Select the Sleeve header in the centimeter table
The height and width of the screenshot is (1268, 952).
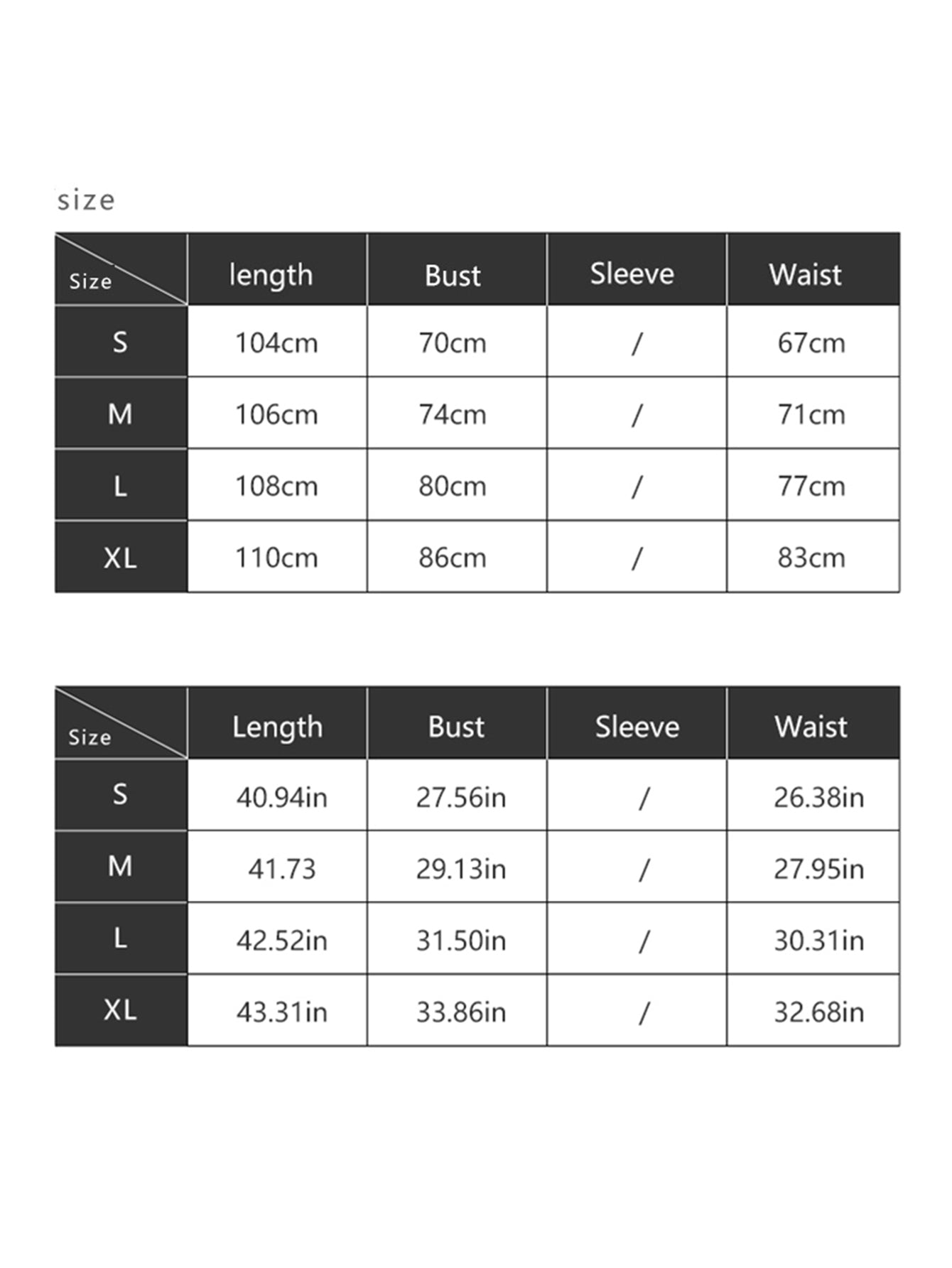point(632,273)
